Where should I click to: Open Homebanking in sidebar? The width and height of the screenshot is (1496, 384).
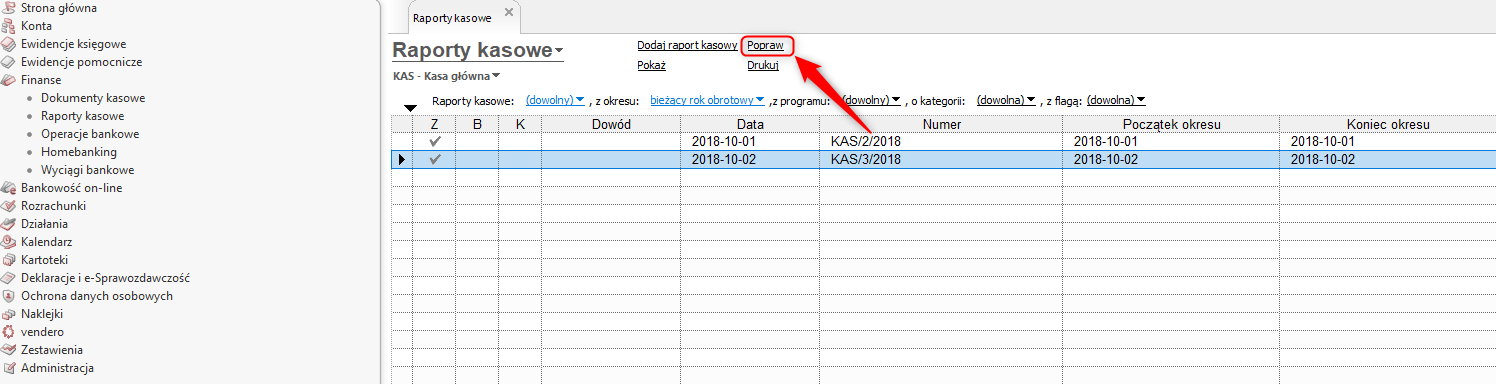click(x=79, y=152)
